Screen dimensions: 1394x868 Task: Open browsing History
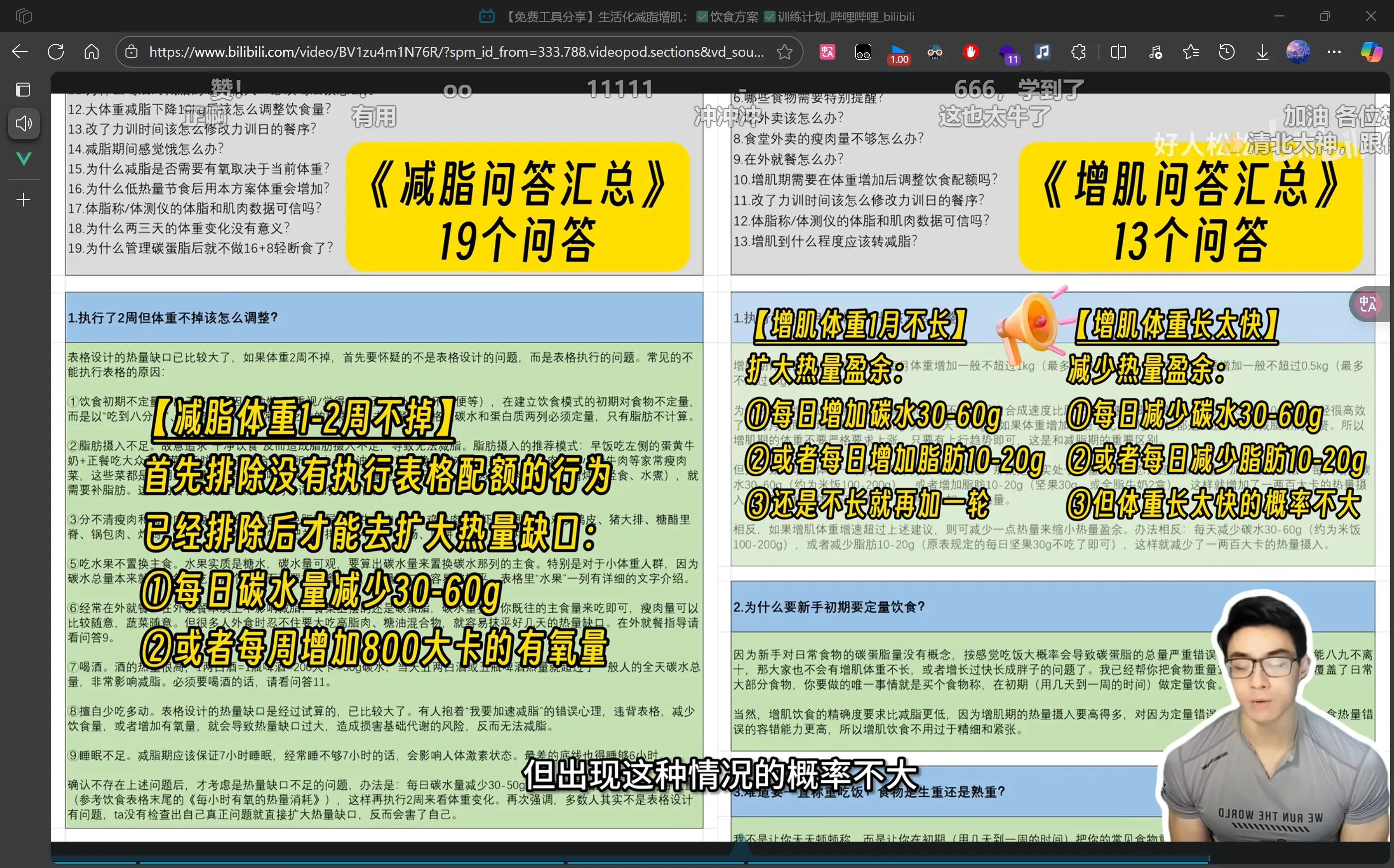pos(1226,52)
